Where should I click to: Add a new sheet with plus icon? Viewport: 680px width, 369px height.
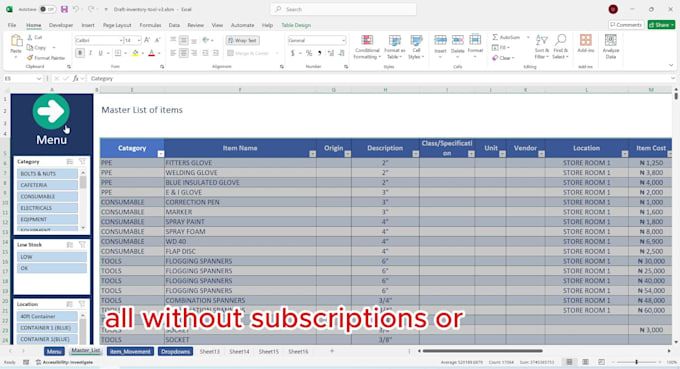332,351
